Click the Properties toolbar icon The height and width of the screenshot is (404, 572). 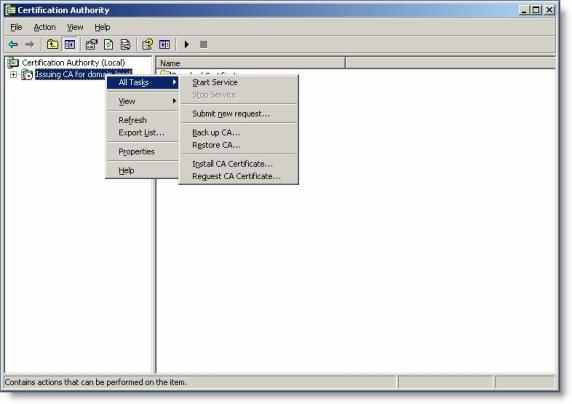tap(92, 45)
